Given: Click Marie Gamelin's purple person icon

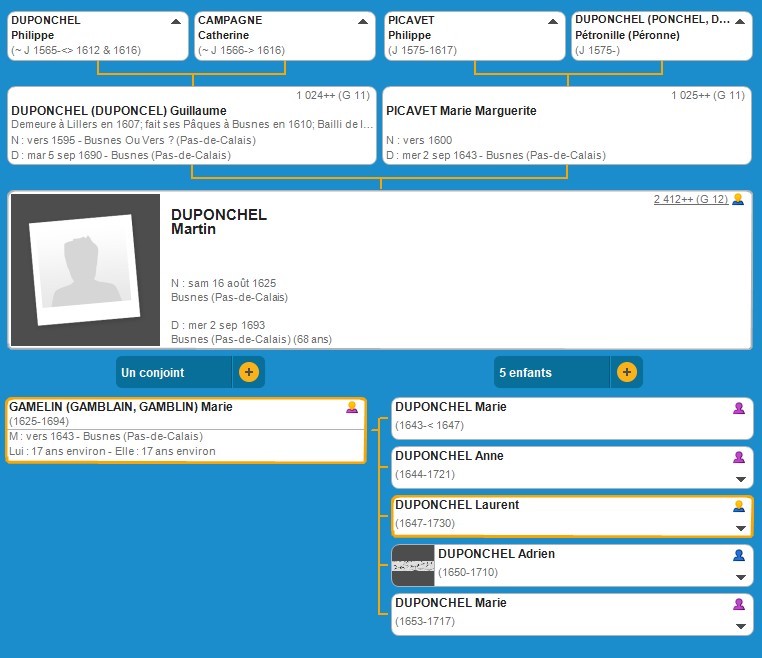Looking at the screenshot, I should pyautogui.click(x=352, y=407).
